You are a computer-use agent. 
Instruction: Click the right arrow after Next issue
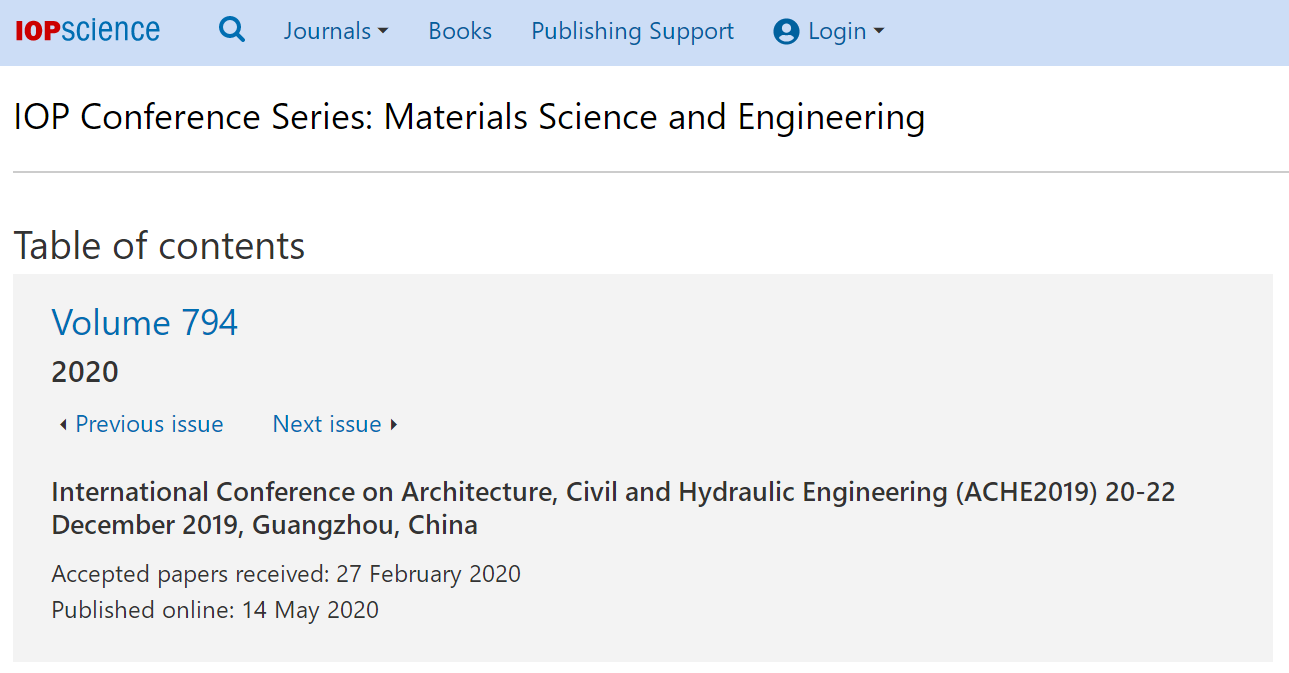coord(394,425)
